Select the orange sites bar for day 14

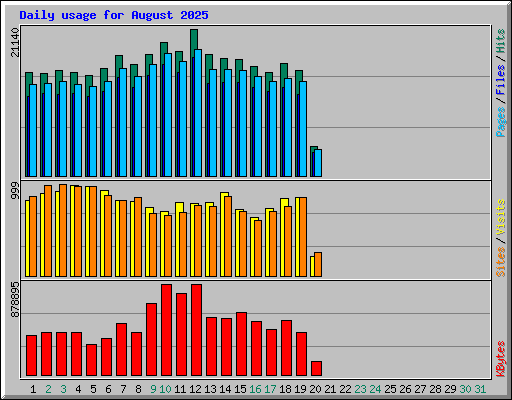click(x=228, y=236)
